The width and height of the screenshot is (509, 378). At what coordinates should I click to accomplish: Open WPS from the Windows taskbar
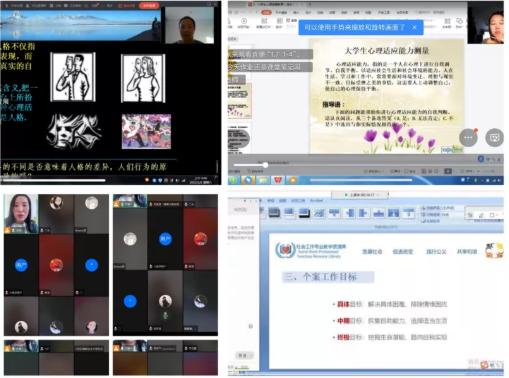click(x=278, y=180)
